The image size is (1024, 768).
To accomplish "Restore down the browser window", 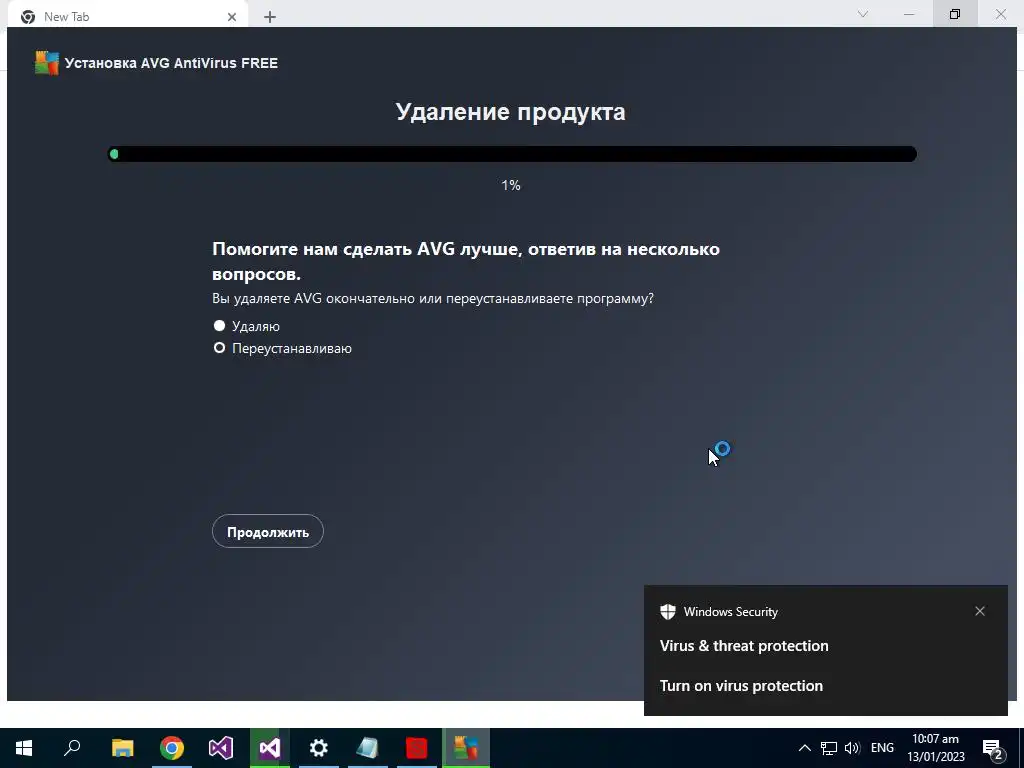I will 955,14.
